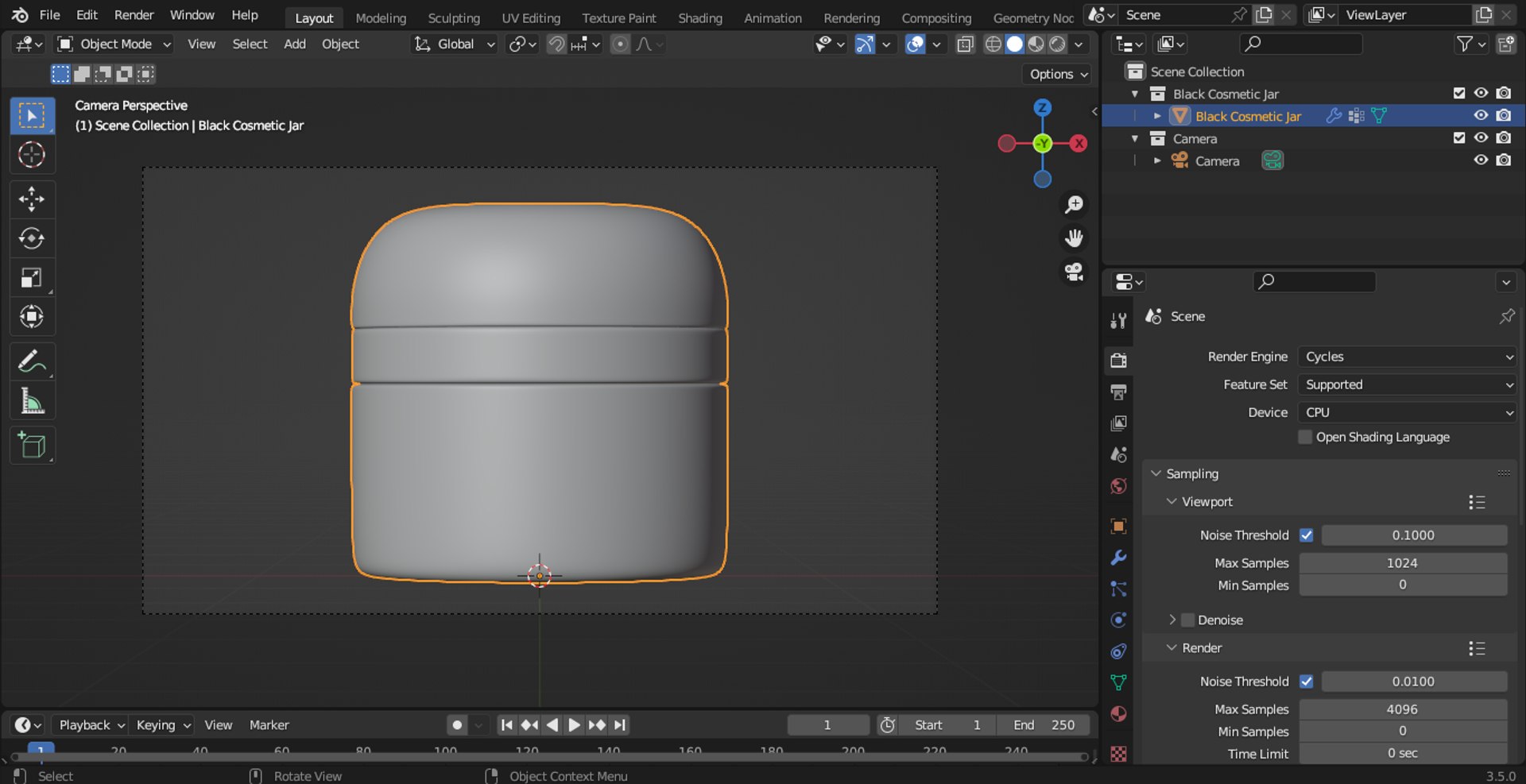Image resolution: width=1526 pixels, height=784 pixels.
Task: Play the animation
Action: [x=573, y=724]
